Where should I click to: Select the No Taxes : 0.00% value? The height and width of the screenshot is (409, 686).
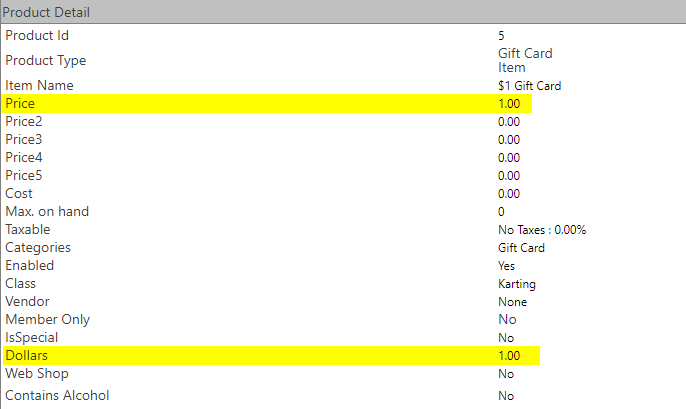coord(542,230)
